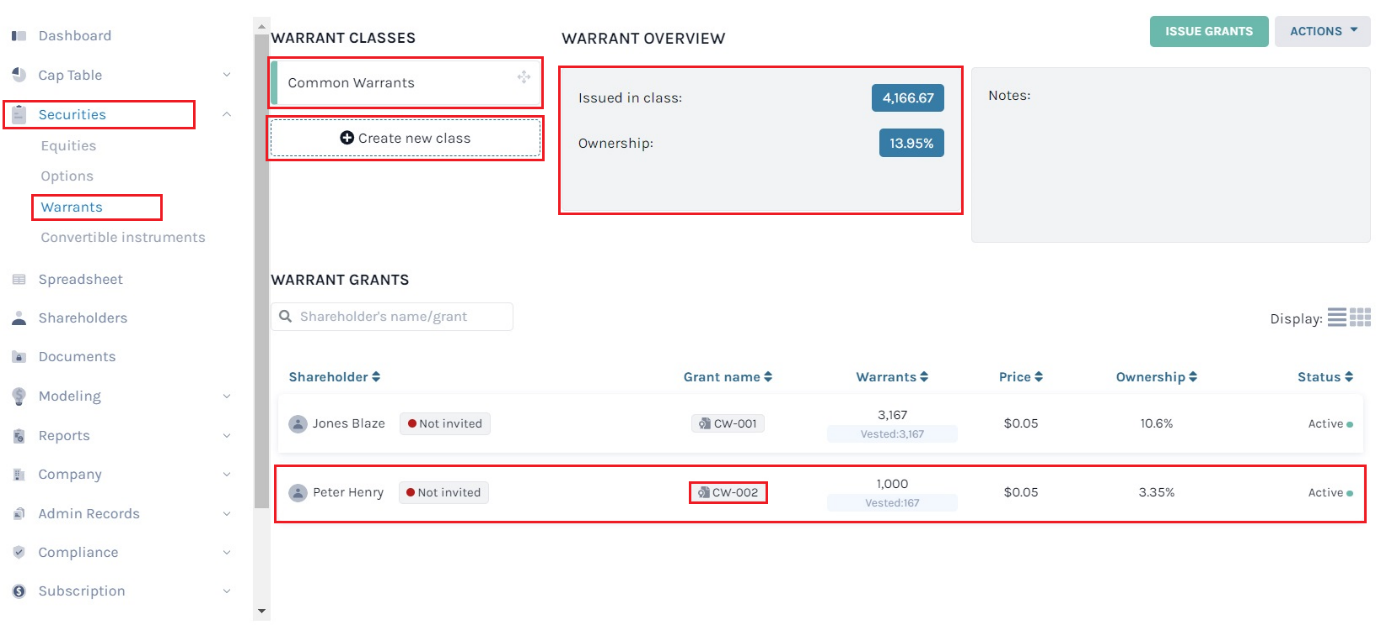Open the ACTIONS dropdown
Viewport: 1381px width, 630px height.
[x=1322, y=31]
